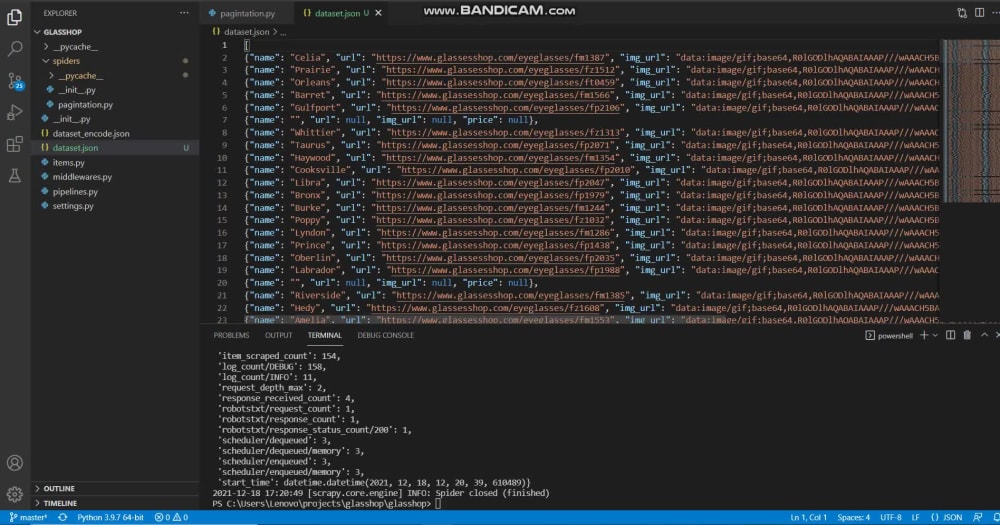Click the compare changes icon in editor toolbar

coord(962,13)
